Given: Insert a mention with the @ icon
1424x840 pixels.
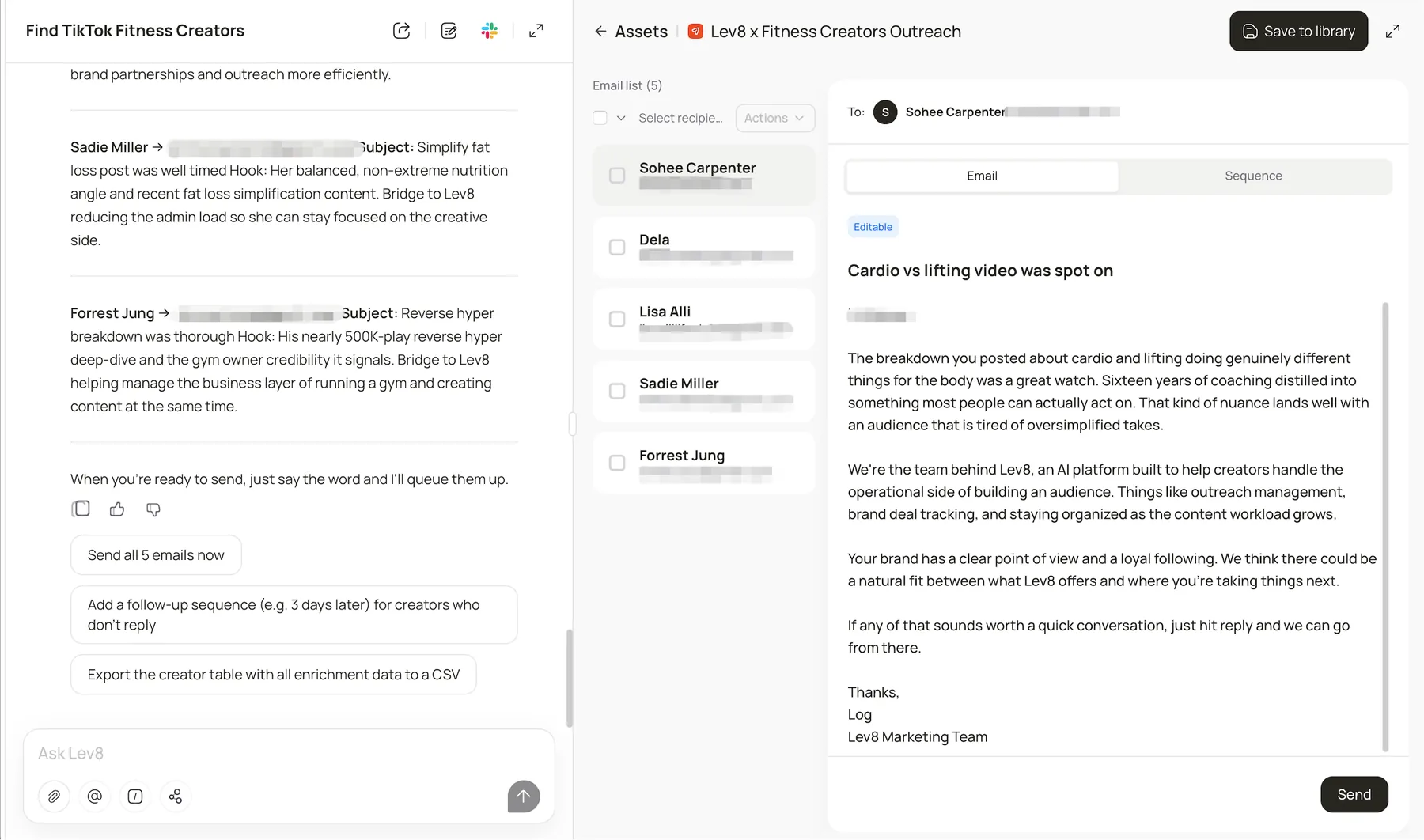Looking at the screenshot, I should coord(94,796).
